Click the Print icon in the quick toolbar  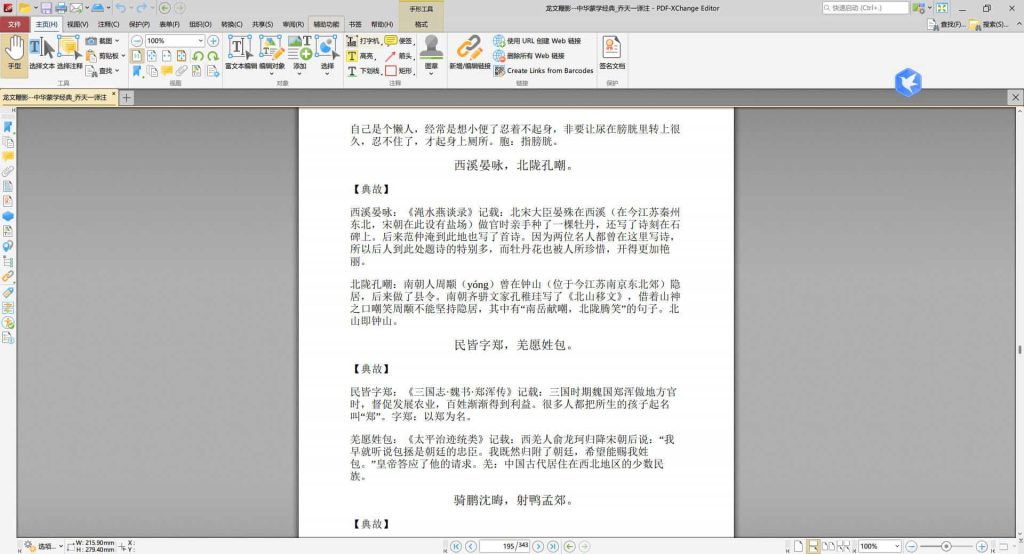tap(61, 8)
